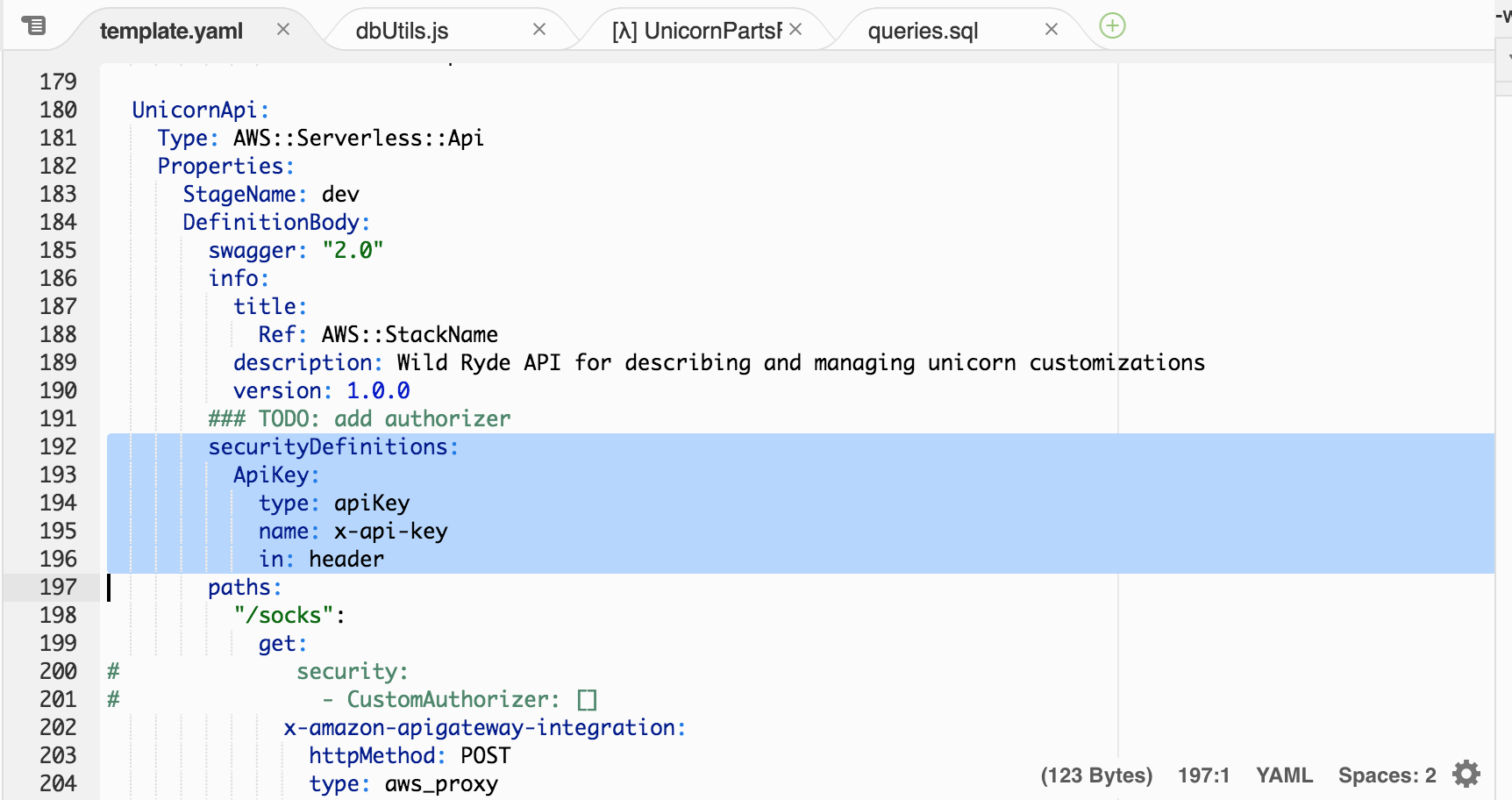Screen dimensions: 1512x800
Task: Close the dbUtils.js tab
Action: (x=539, y=29)
